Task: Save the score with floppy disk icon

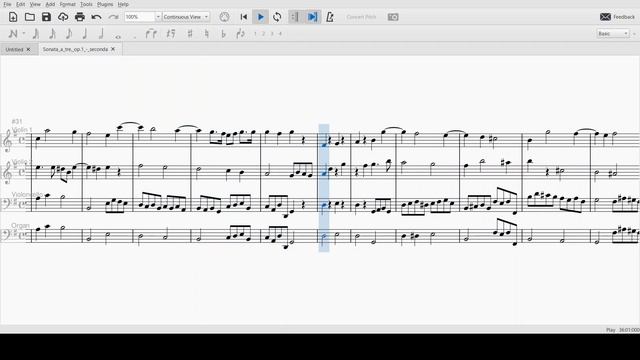Action: (x=46, y=17)
